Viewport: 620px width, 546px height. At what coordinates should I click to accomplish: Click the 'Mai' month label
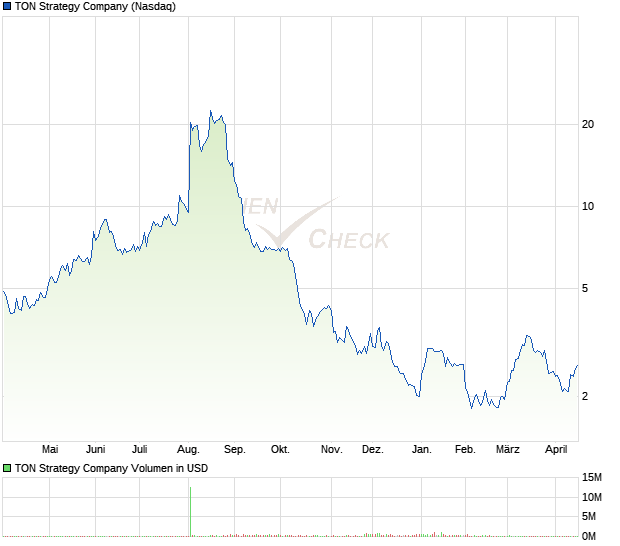pos(50,449)
